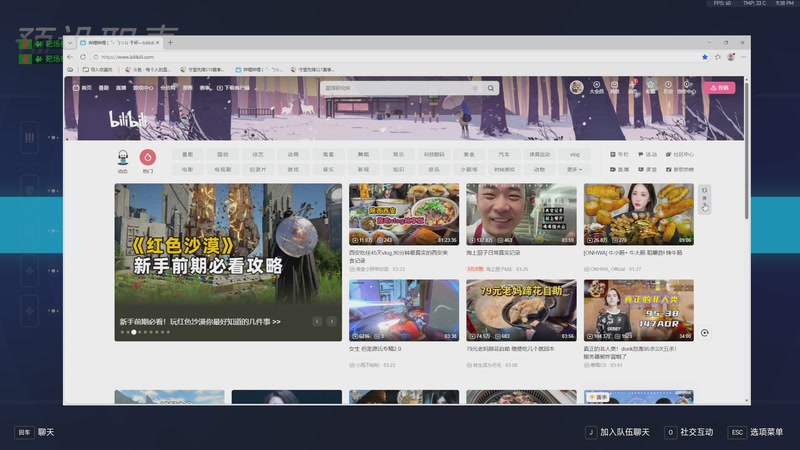Select the vlog category button

point(574,154)
